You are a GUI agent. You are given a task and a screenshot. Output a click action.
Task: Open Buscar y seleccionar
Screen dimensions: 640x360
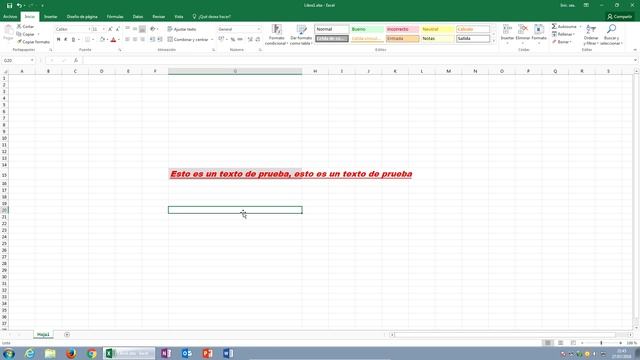(x=611, y=35)
